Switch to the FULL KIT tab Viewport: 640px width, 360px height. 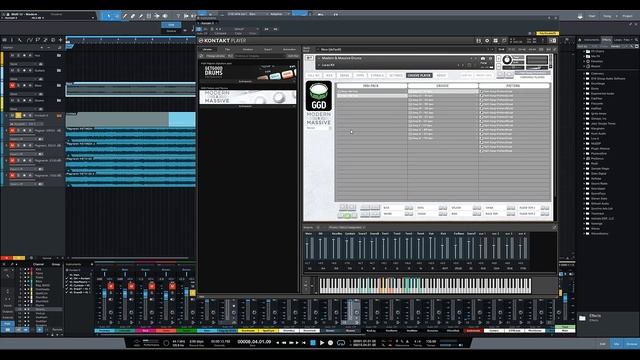313,76
